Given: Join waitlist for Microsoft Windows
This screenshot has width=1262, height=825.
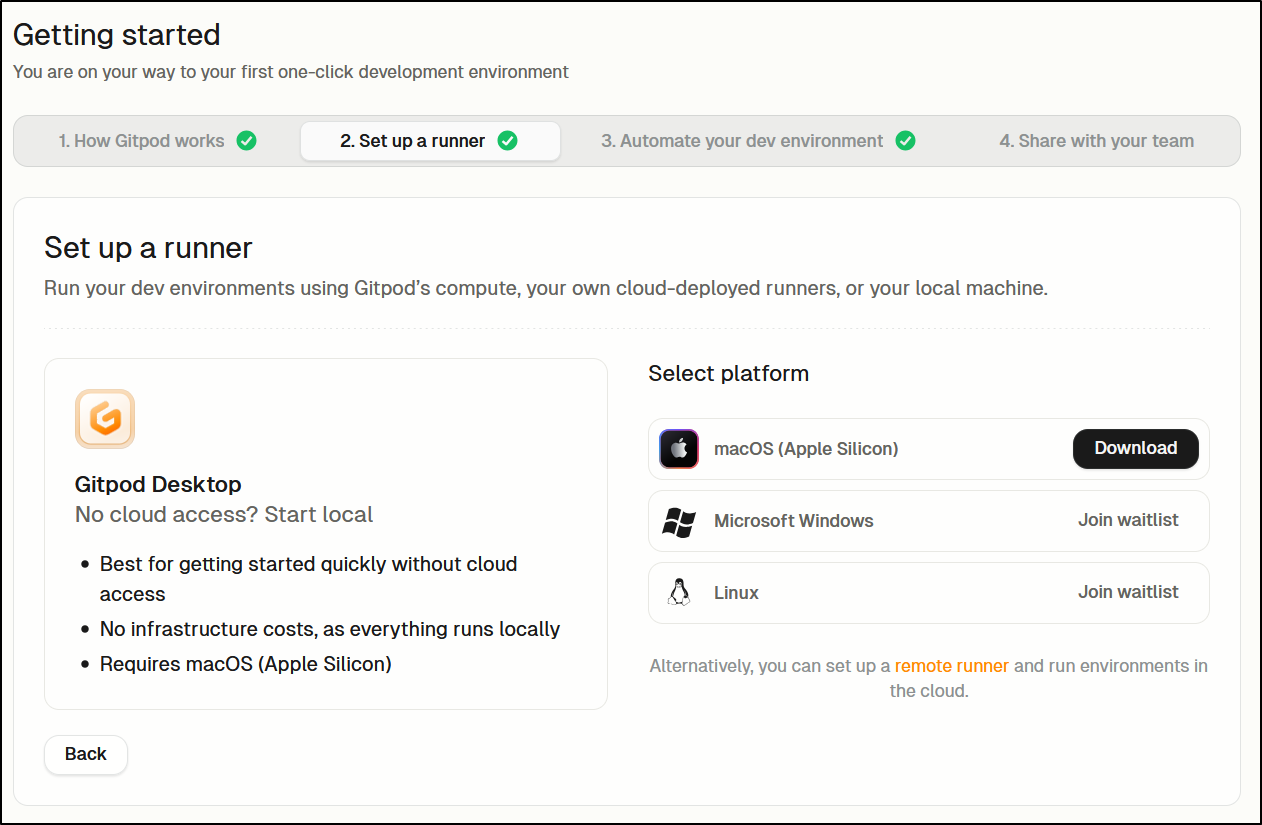Looking at the screenshot, I should pyautogui.click(x=1128, y=521).
